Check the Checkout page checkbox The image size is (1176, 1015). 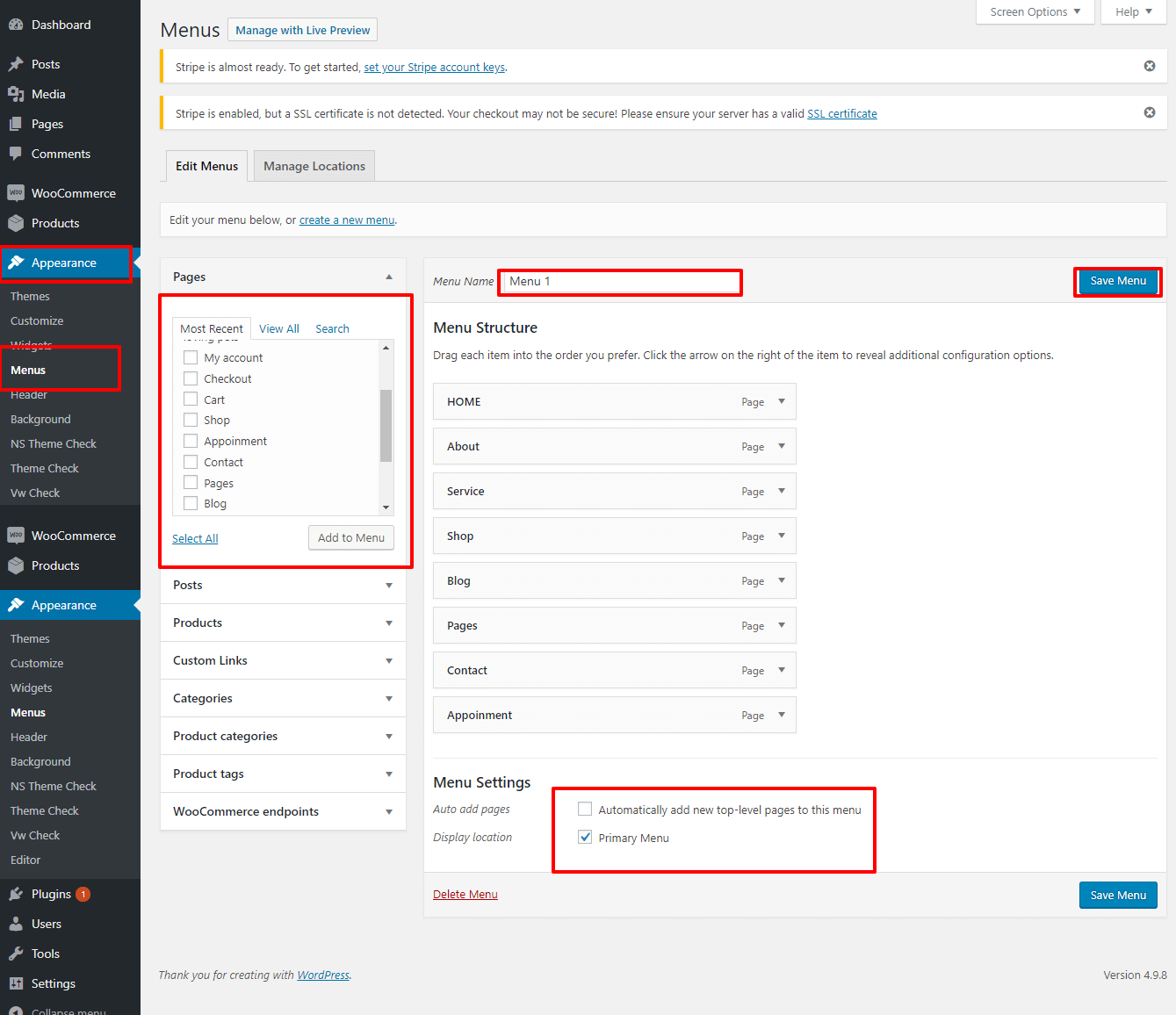tap(191, 378)
